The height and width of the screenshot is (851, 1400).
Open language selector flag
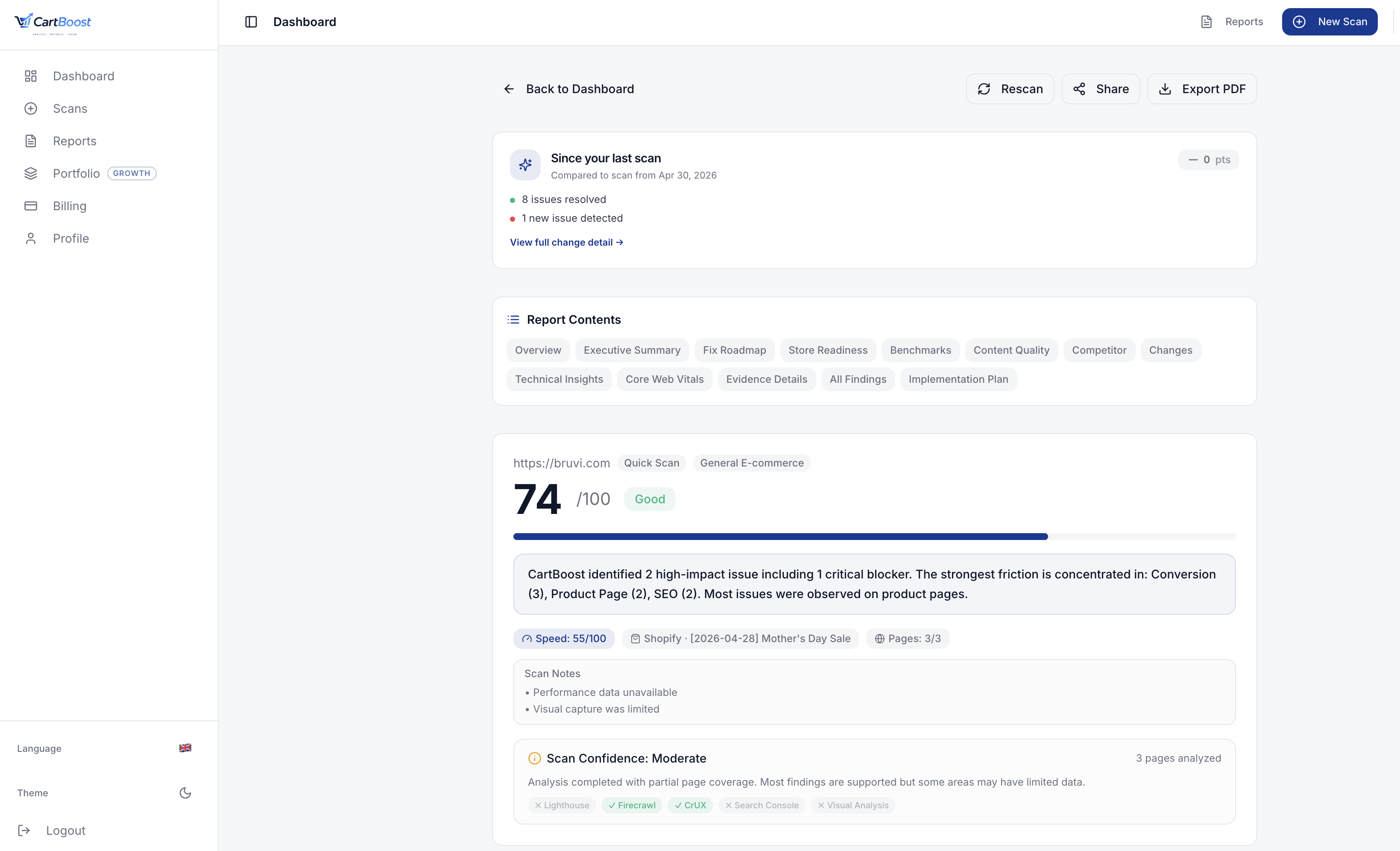pyautogui.click(x=185, y=748)
